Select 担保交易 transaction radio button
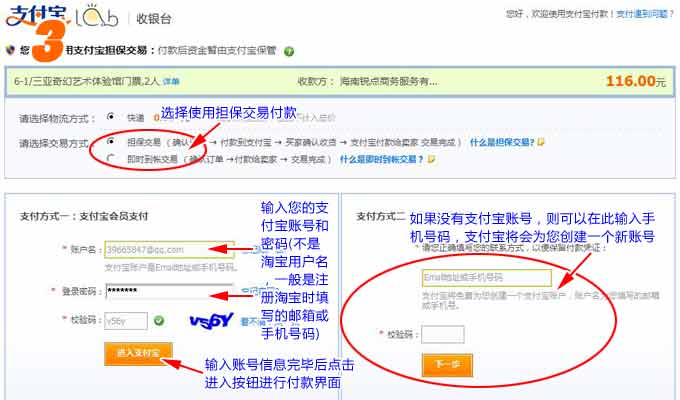 point(110,142)
